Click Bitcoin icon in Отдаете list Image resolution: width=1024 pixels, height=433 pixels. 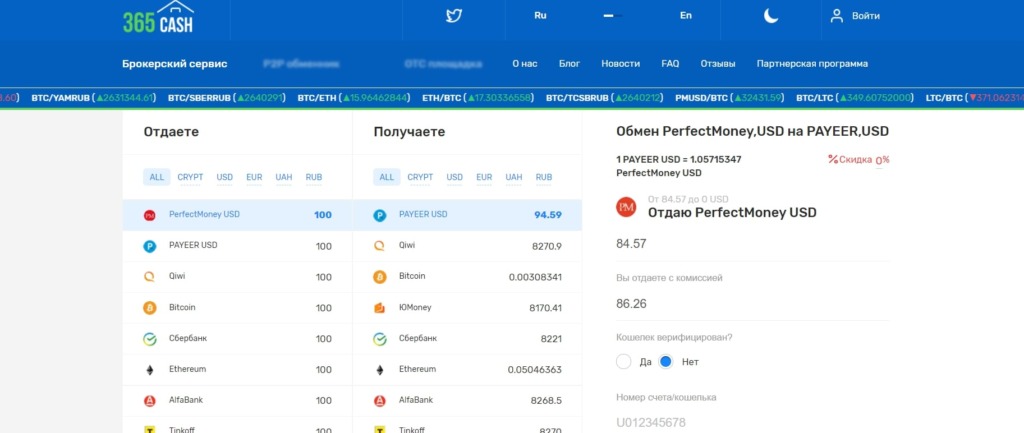coord(150,308)
